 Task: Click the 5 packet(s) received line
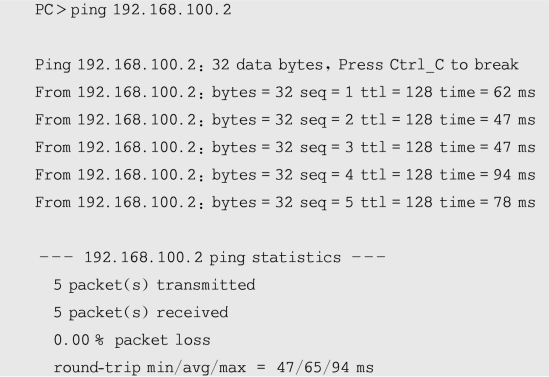coord(141,313)
